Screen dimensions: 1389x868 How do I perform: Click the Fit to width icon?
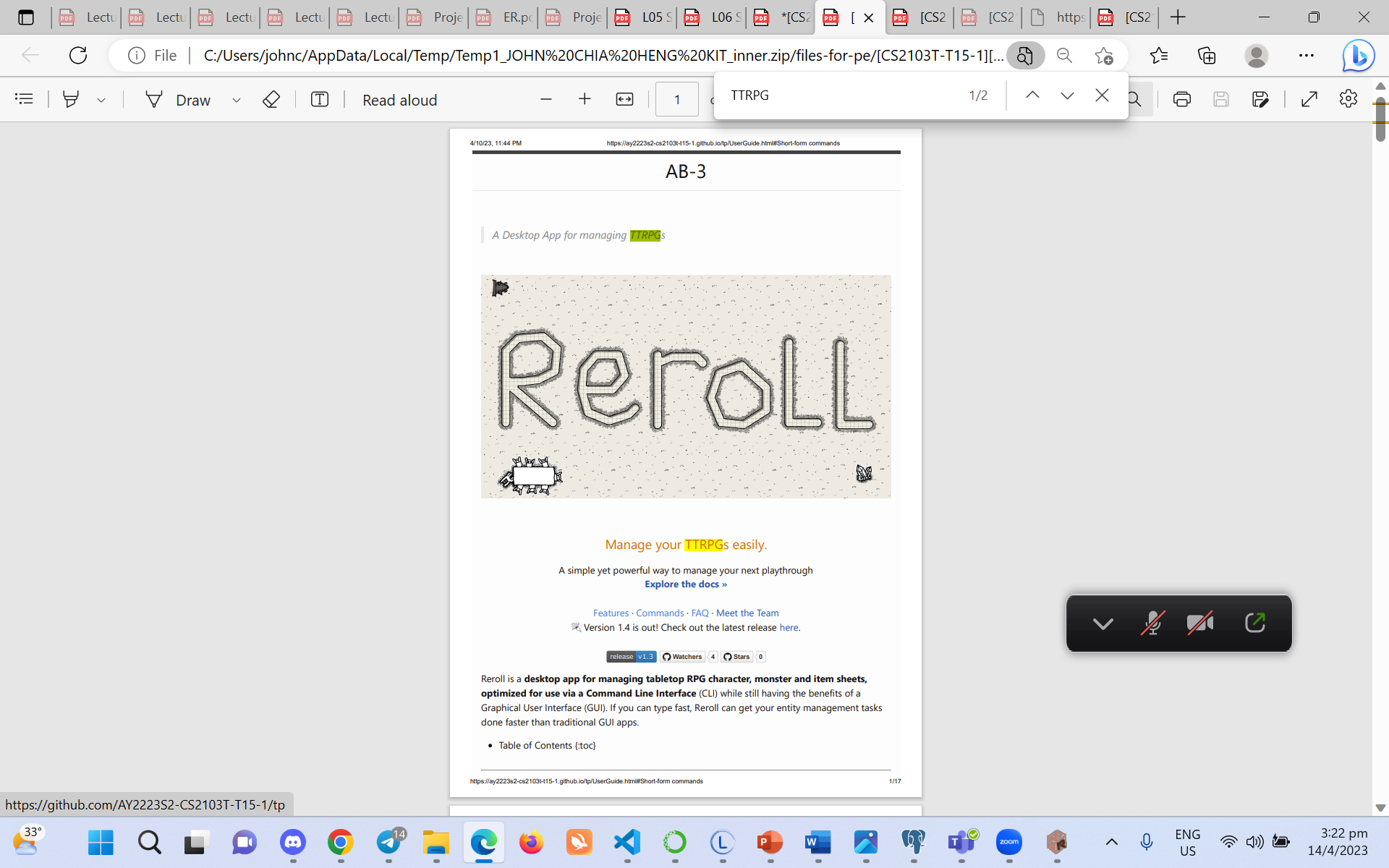(x=624, y=99)
